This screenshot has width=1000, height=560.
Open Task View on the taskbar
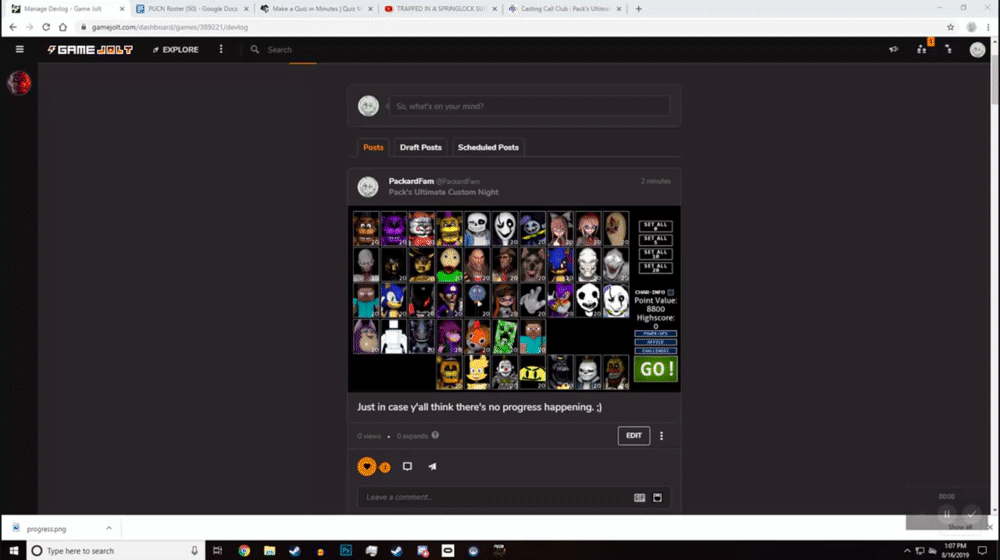[217, 550]
